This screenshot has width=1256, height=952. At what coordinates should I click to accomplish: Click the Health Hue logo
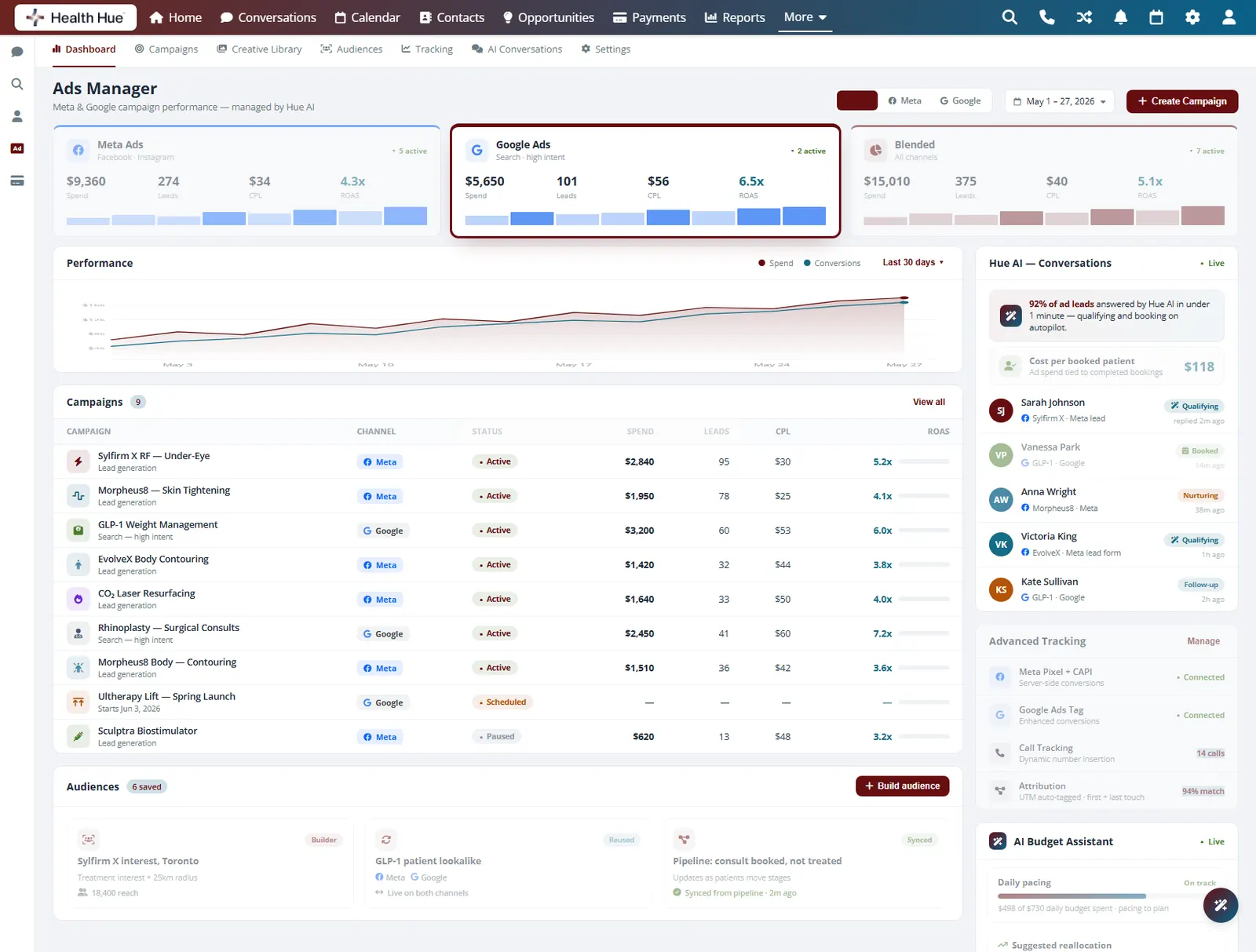75,17
